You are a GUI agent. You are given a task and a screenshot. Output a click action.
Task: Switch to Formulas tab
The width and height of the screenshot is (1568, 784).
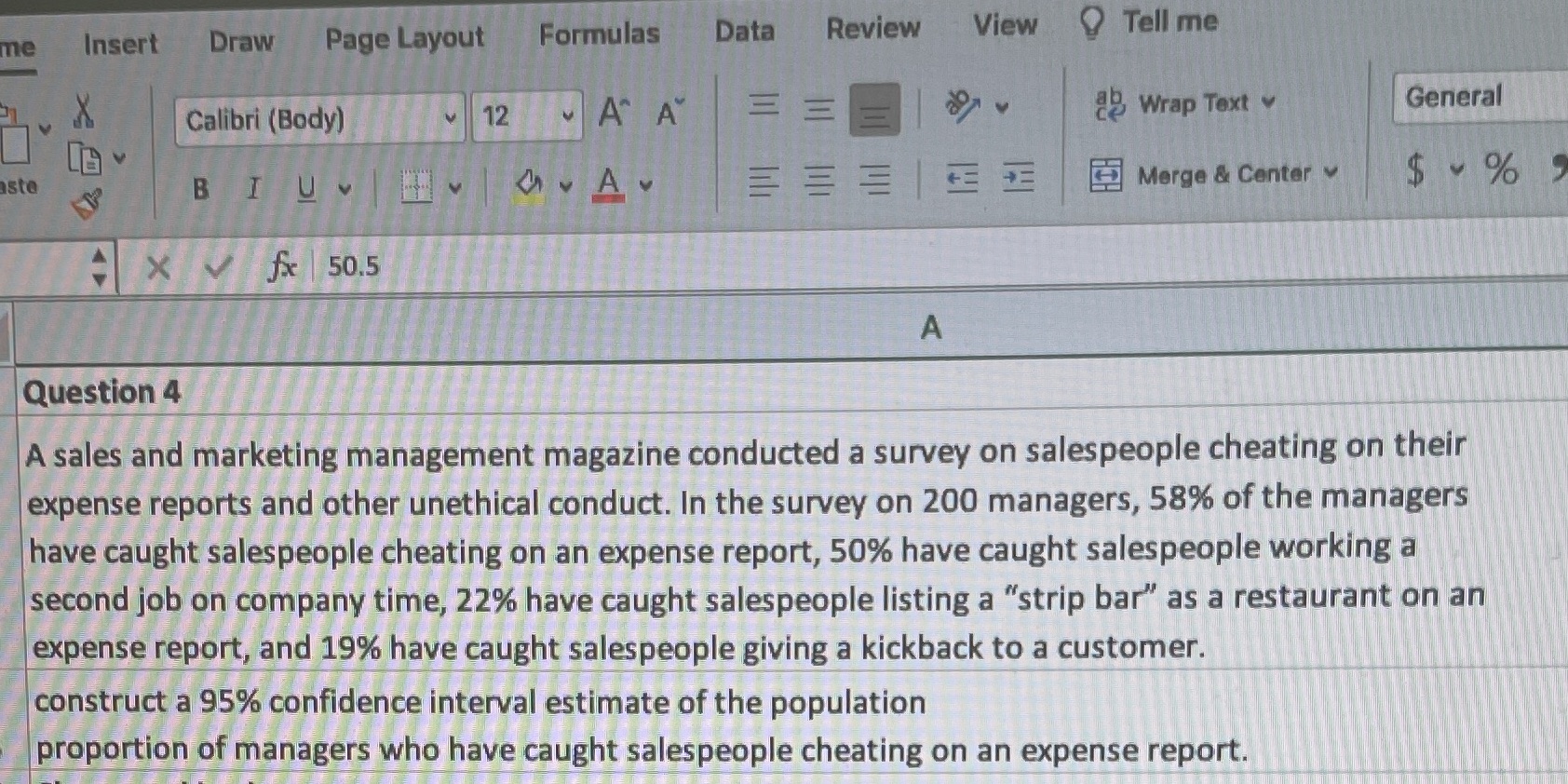[599, 34]
